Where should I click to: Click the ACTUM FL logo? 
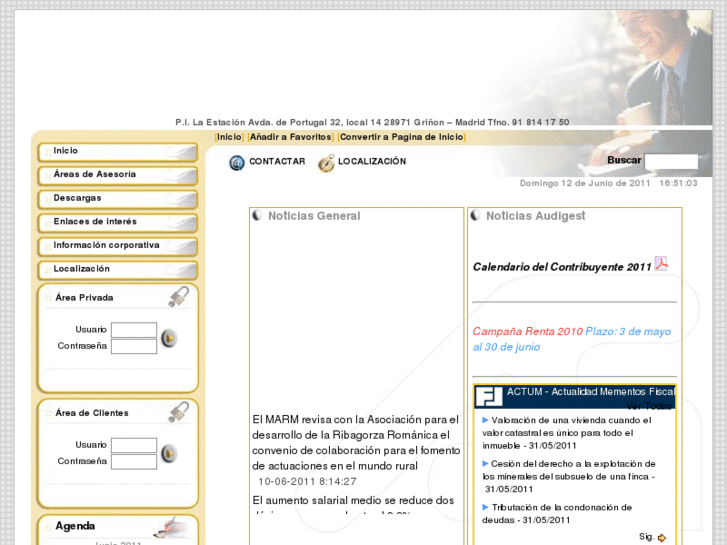[x=489, y=397]
